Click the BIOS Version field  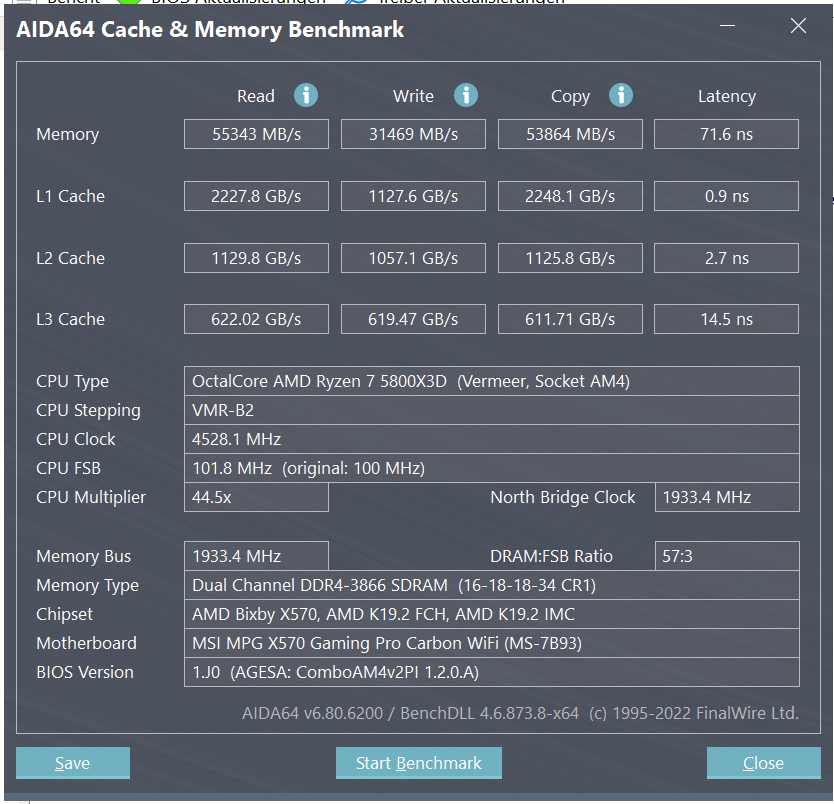[491, 672]
